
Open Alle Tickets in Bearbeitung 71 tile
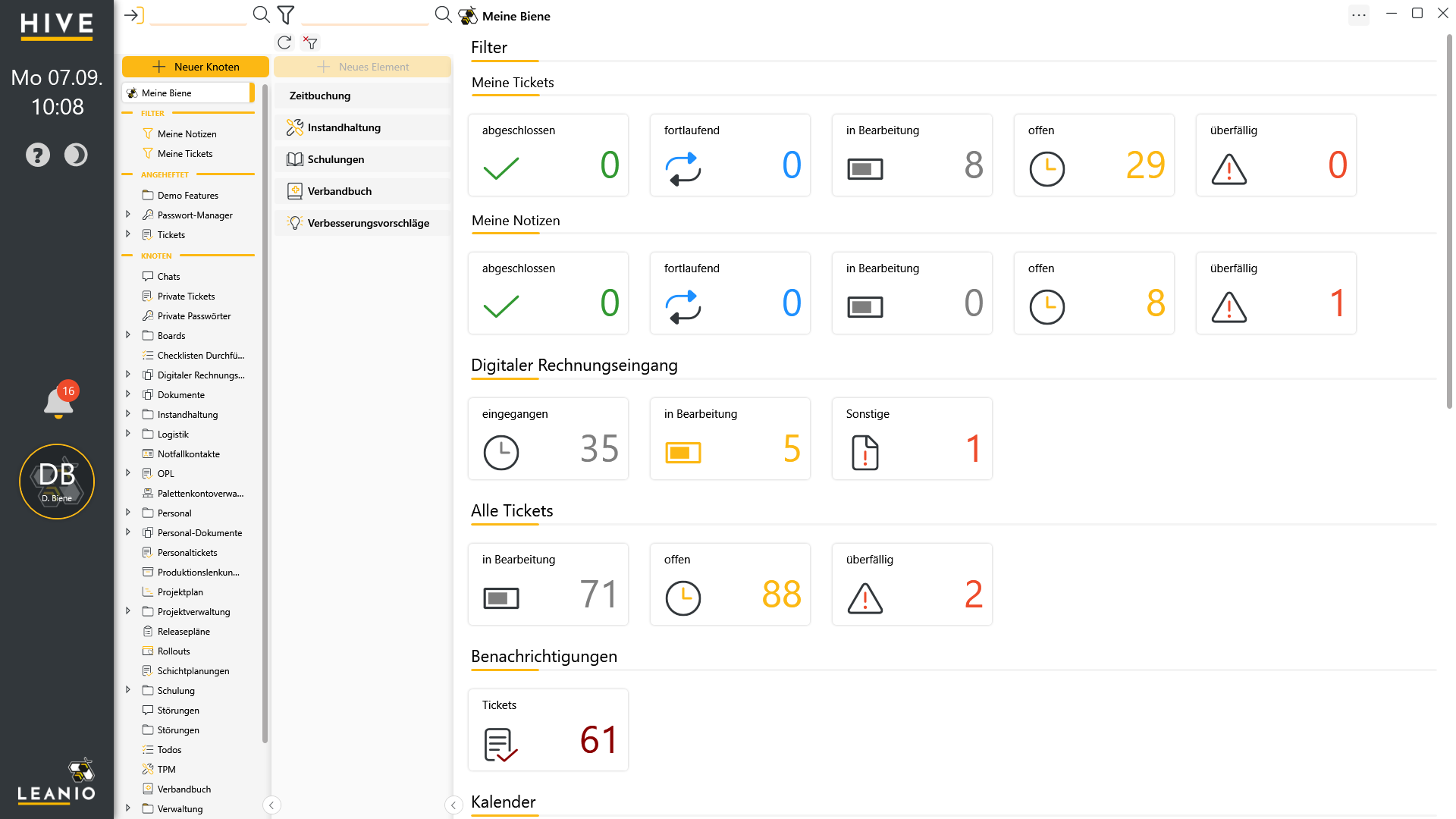(548, 585)
